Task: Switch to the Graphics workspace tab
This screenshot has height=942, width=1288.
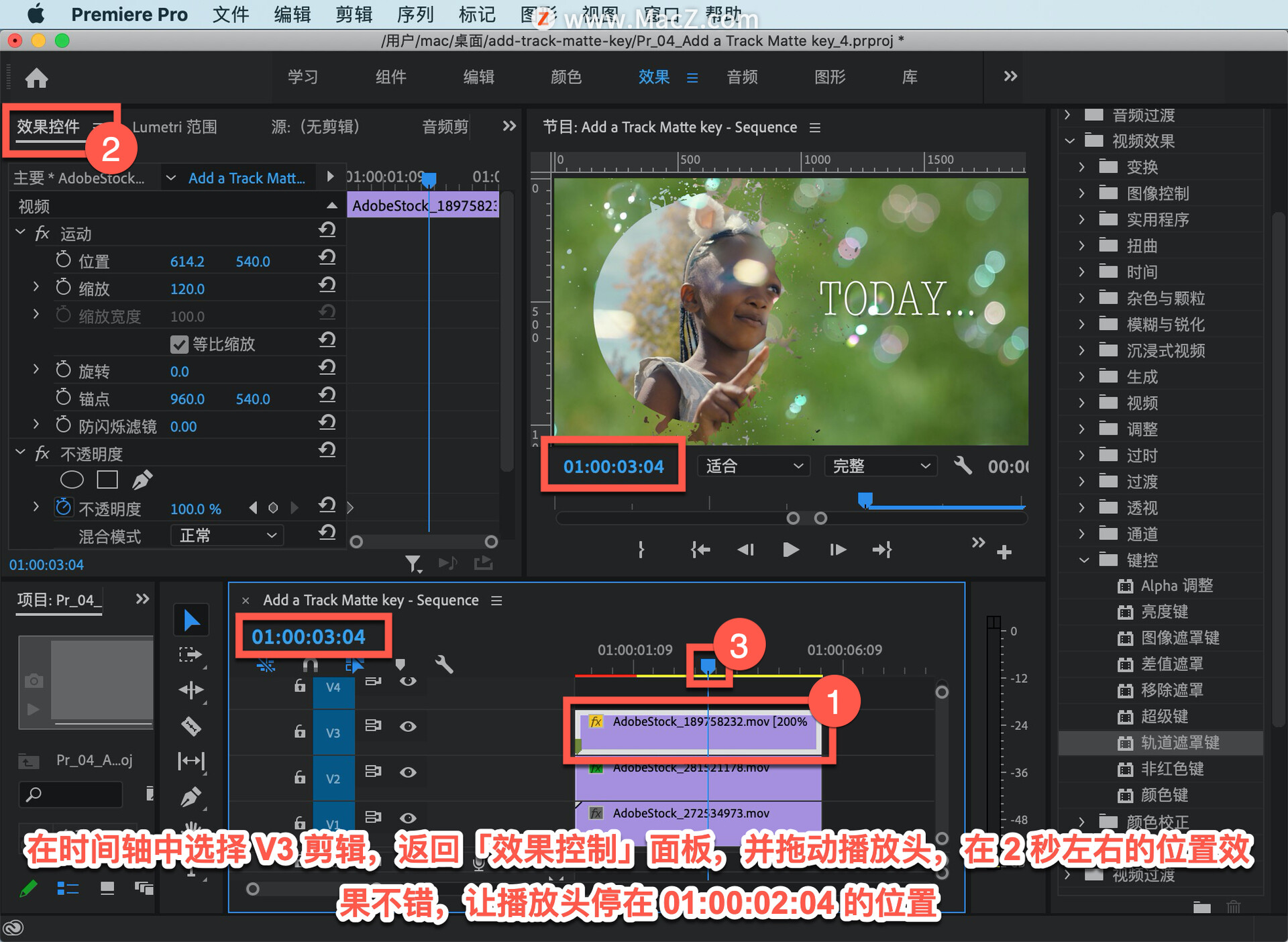Action: [830, 77]
